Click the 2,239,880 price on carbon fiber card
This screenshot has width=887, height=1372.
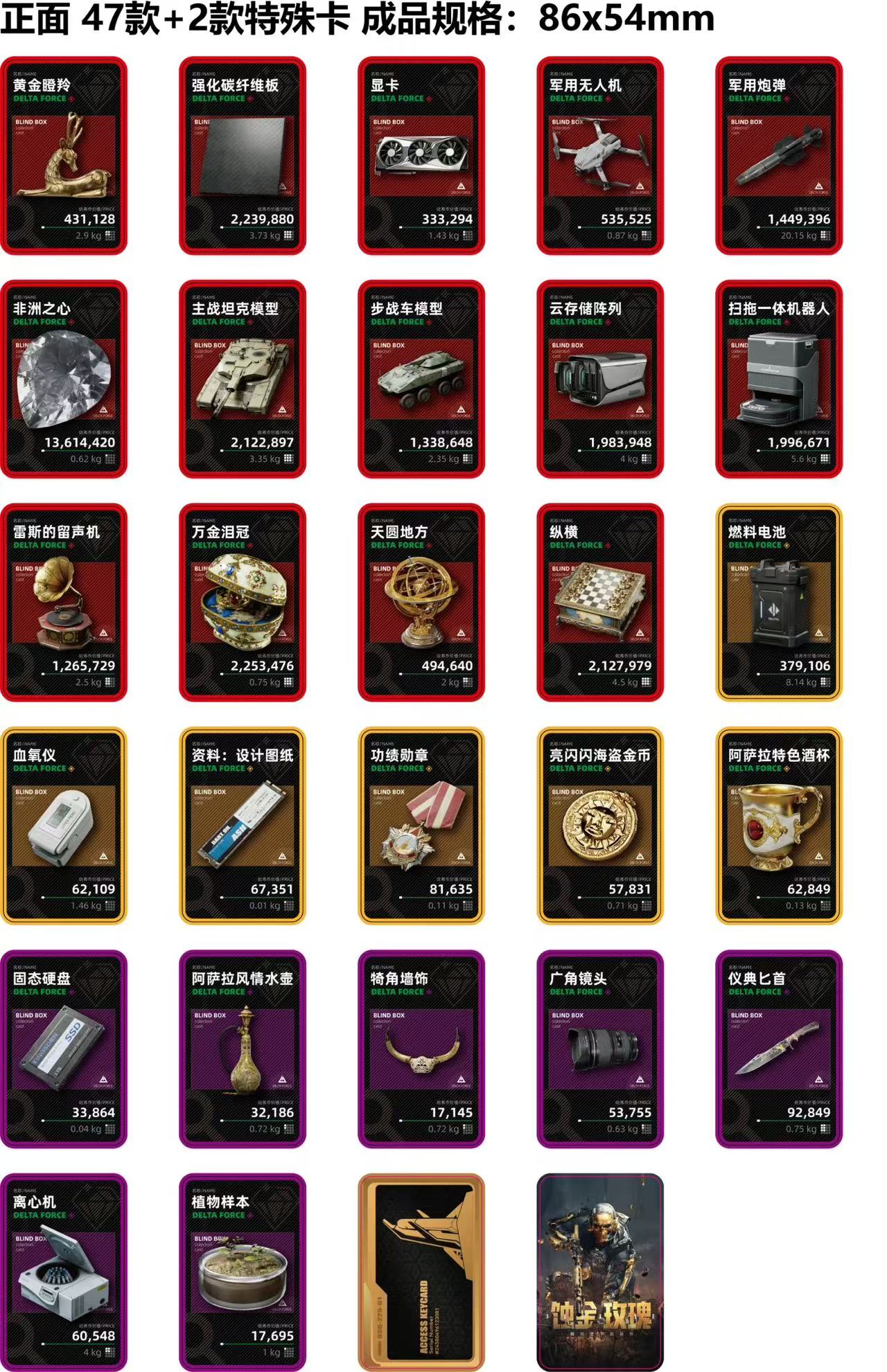pos(262,220)
